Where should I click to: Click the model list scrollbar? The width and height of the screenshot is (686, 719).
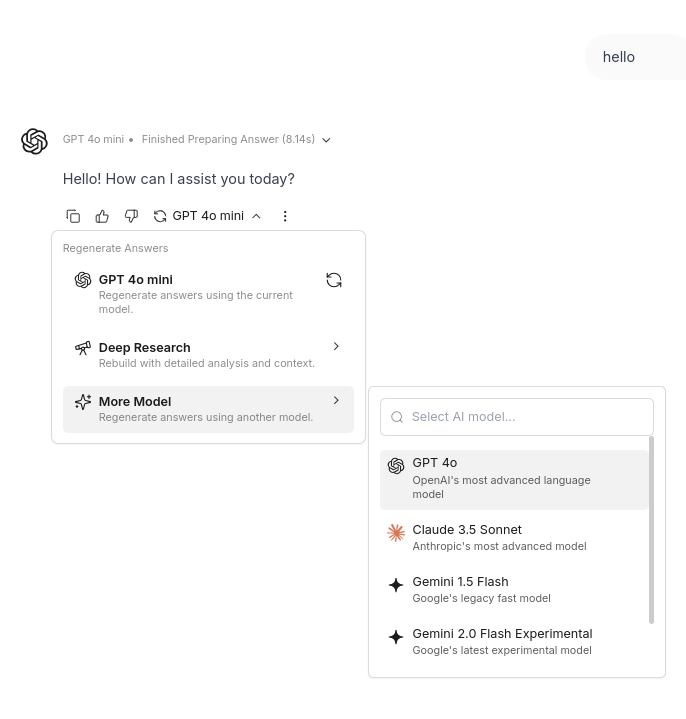tap(652, 530)
